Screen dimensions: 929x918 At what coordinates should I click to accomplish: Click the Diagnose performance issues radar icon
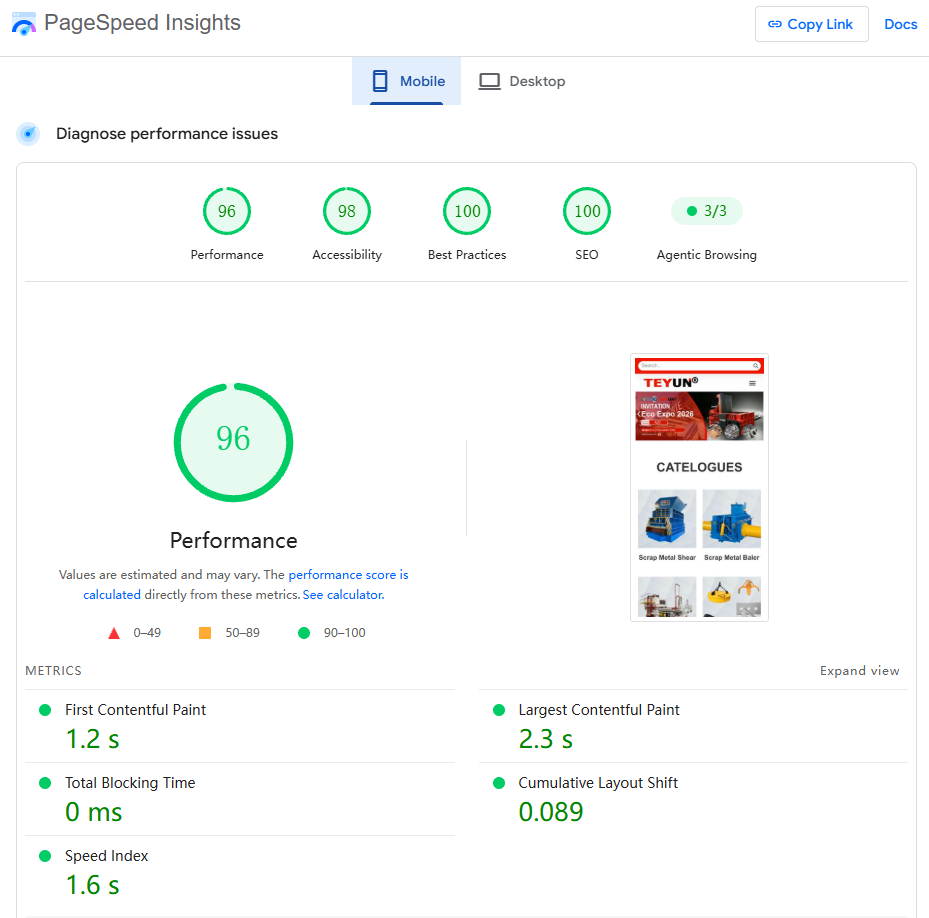coord(28,134)
